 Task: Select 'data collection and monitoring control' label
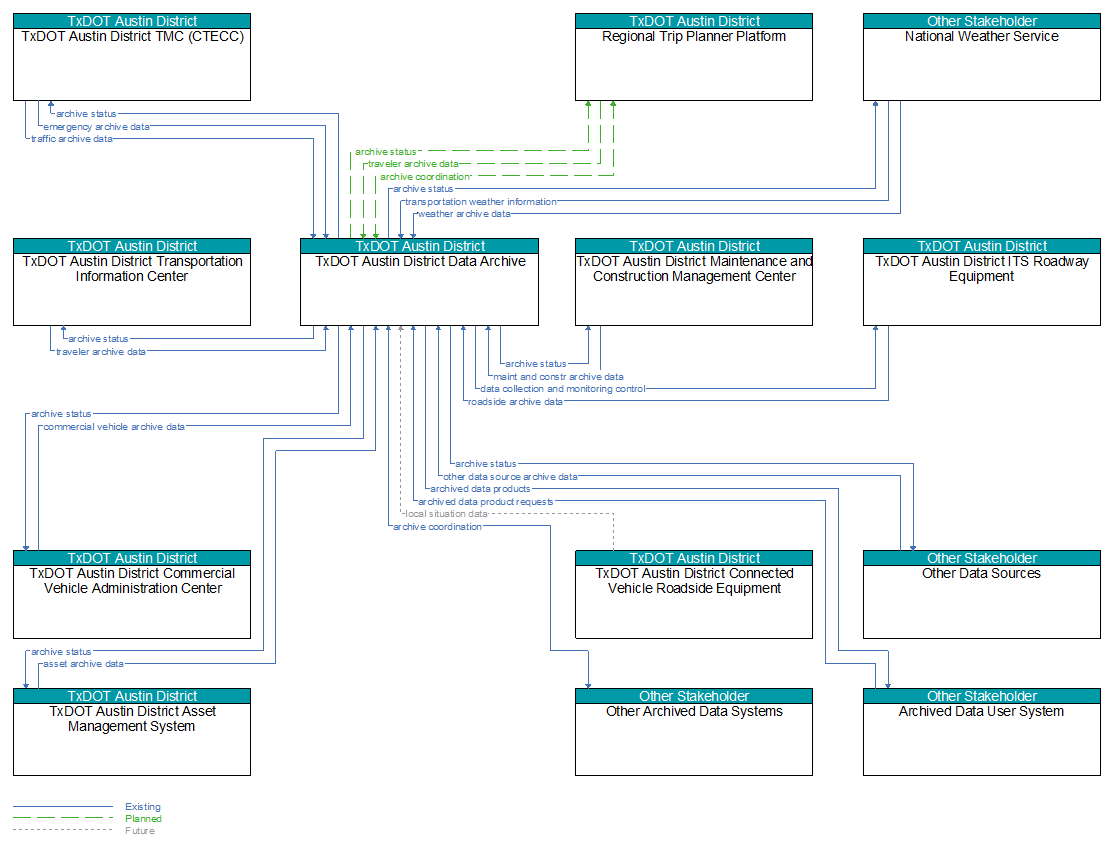pyautogui.click(x=563, y=389)
